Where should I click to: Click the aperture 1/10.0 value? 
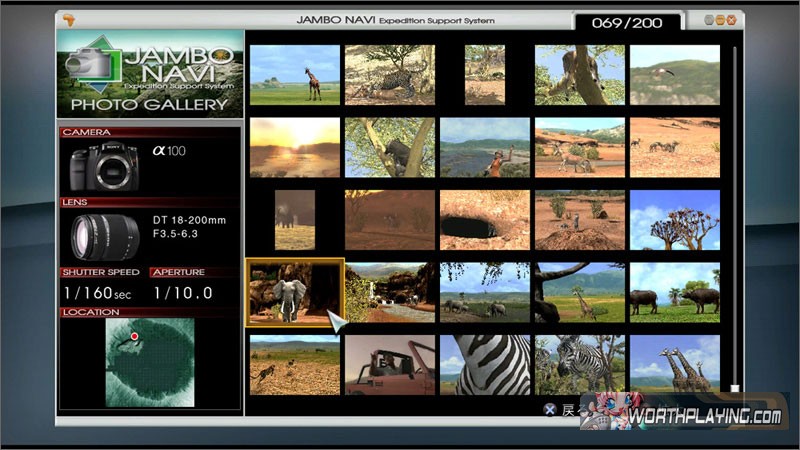[x=183, y=293]
